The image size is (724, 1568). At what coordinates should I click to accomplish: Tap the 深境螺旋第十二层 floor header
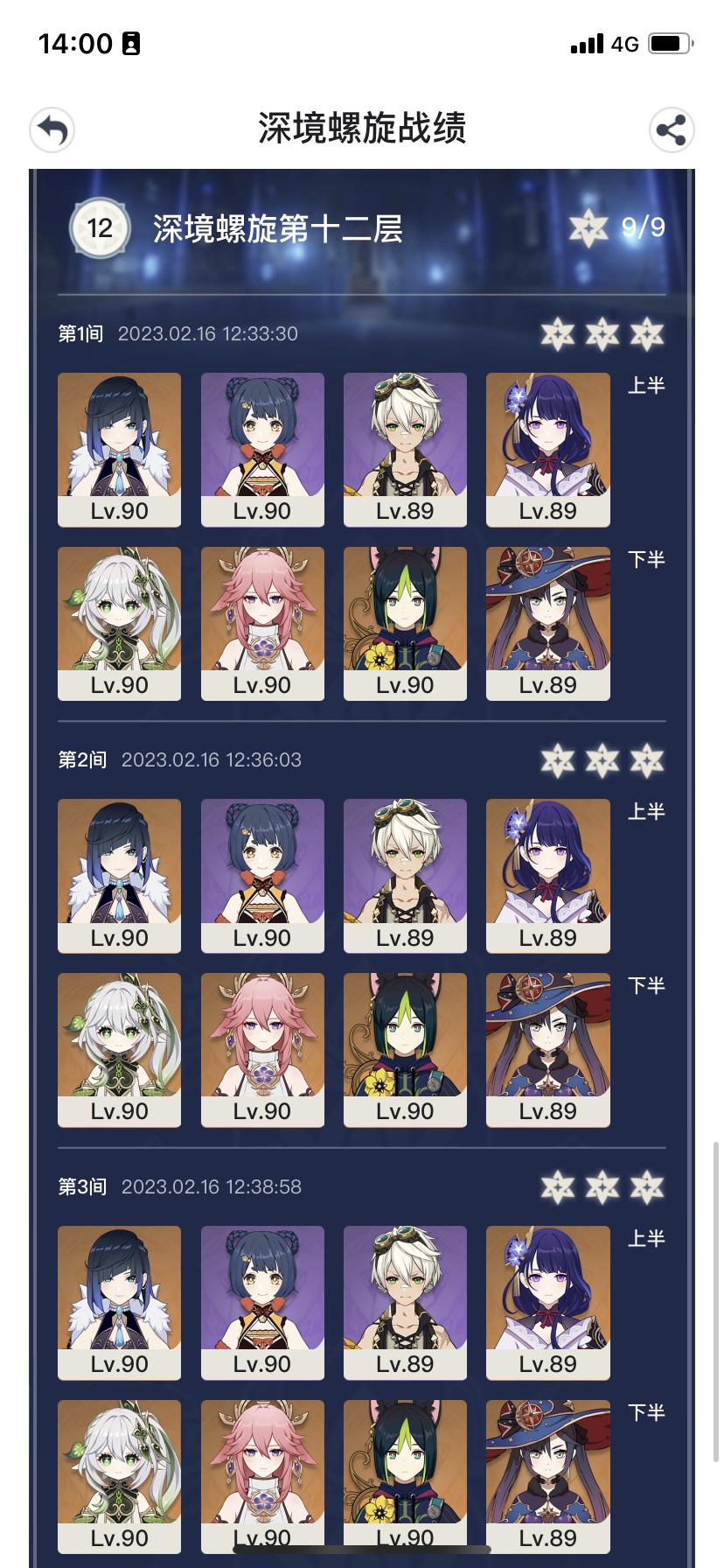278,228
